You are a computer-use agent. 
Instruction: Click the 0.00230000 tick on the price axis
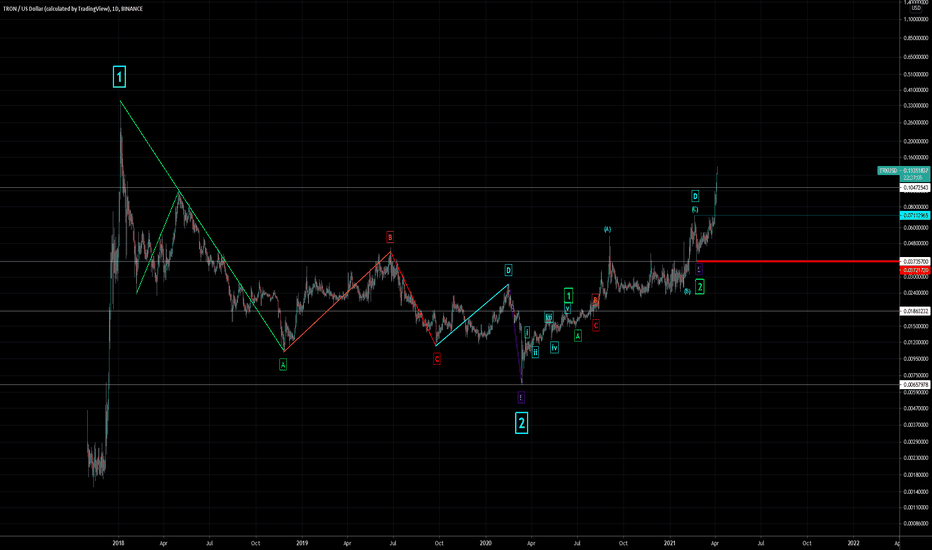coord(916,458)
